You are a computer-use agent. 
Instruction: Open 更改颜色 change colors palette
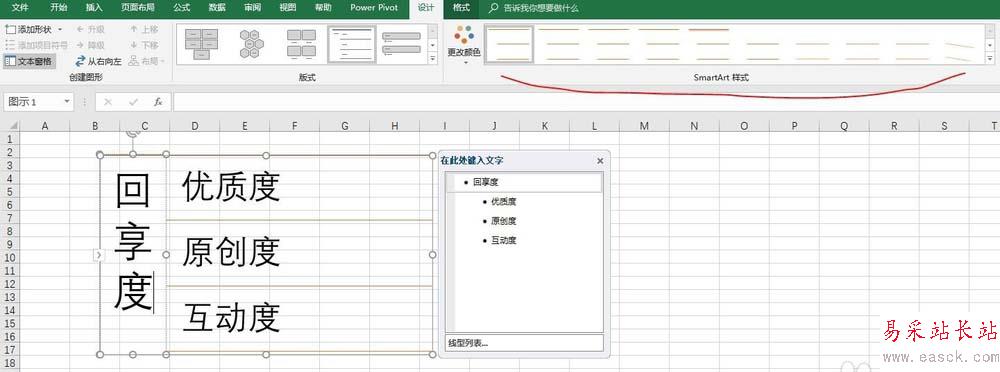point(464,44)
